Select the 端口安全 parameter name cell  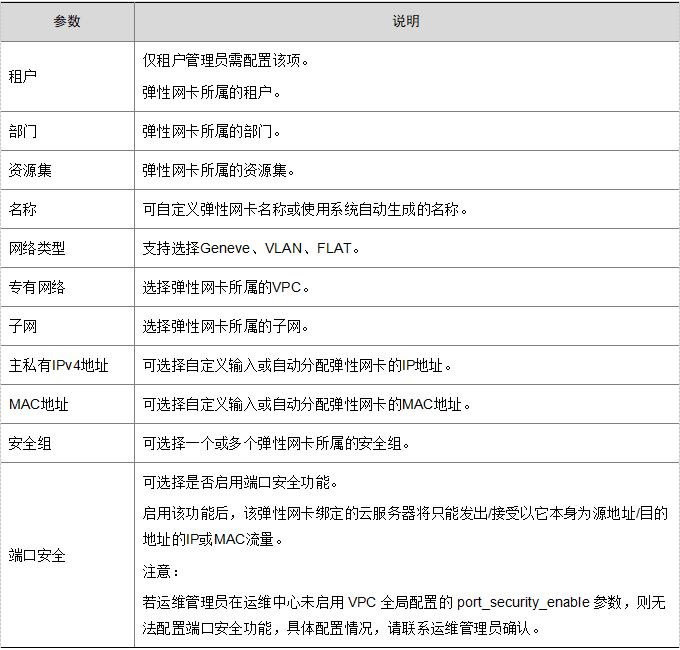[37, 555]
